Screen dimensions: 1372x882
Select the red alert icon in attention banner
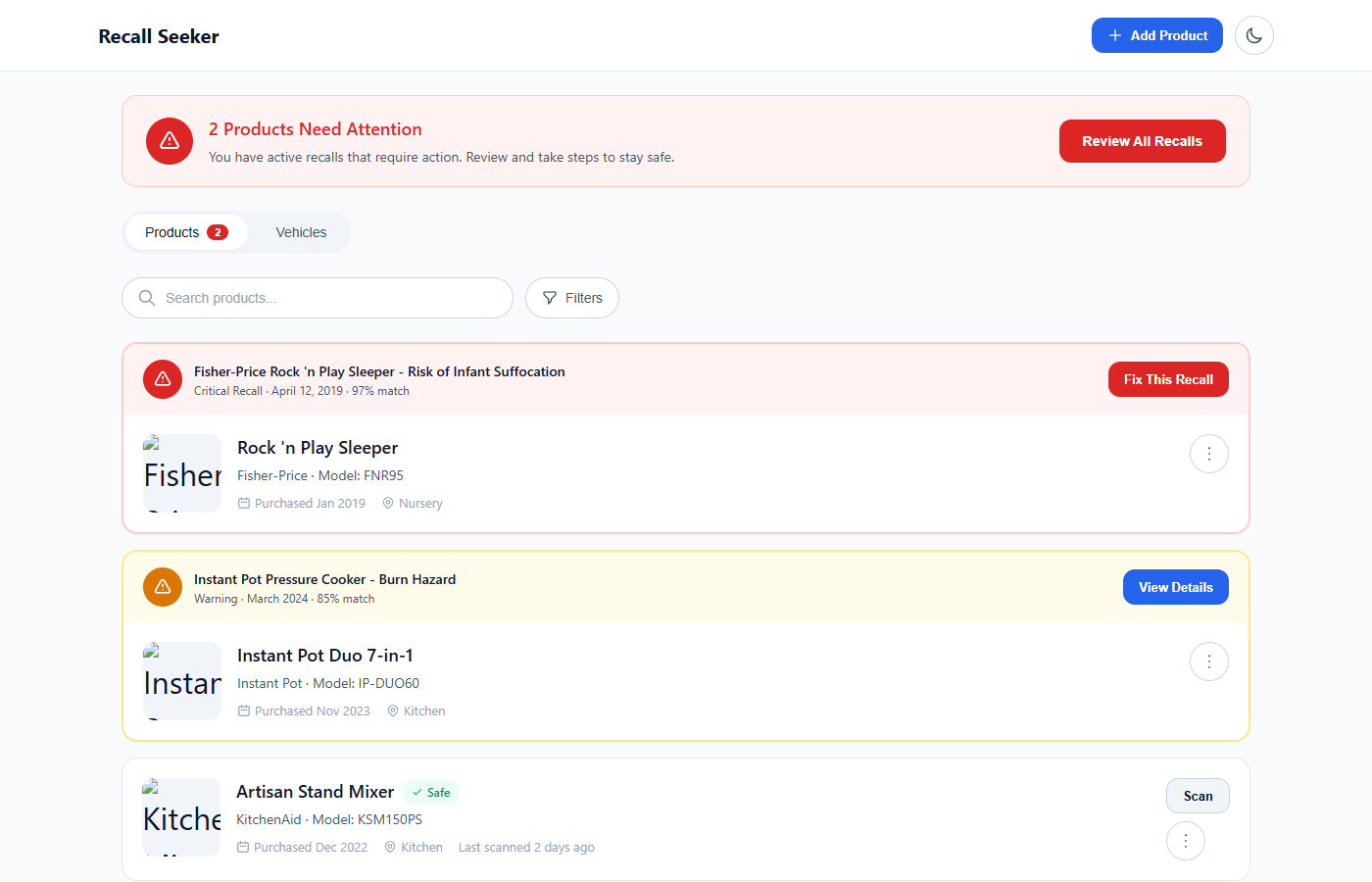[x=170, y=141]
